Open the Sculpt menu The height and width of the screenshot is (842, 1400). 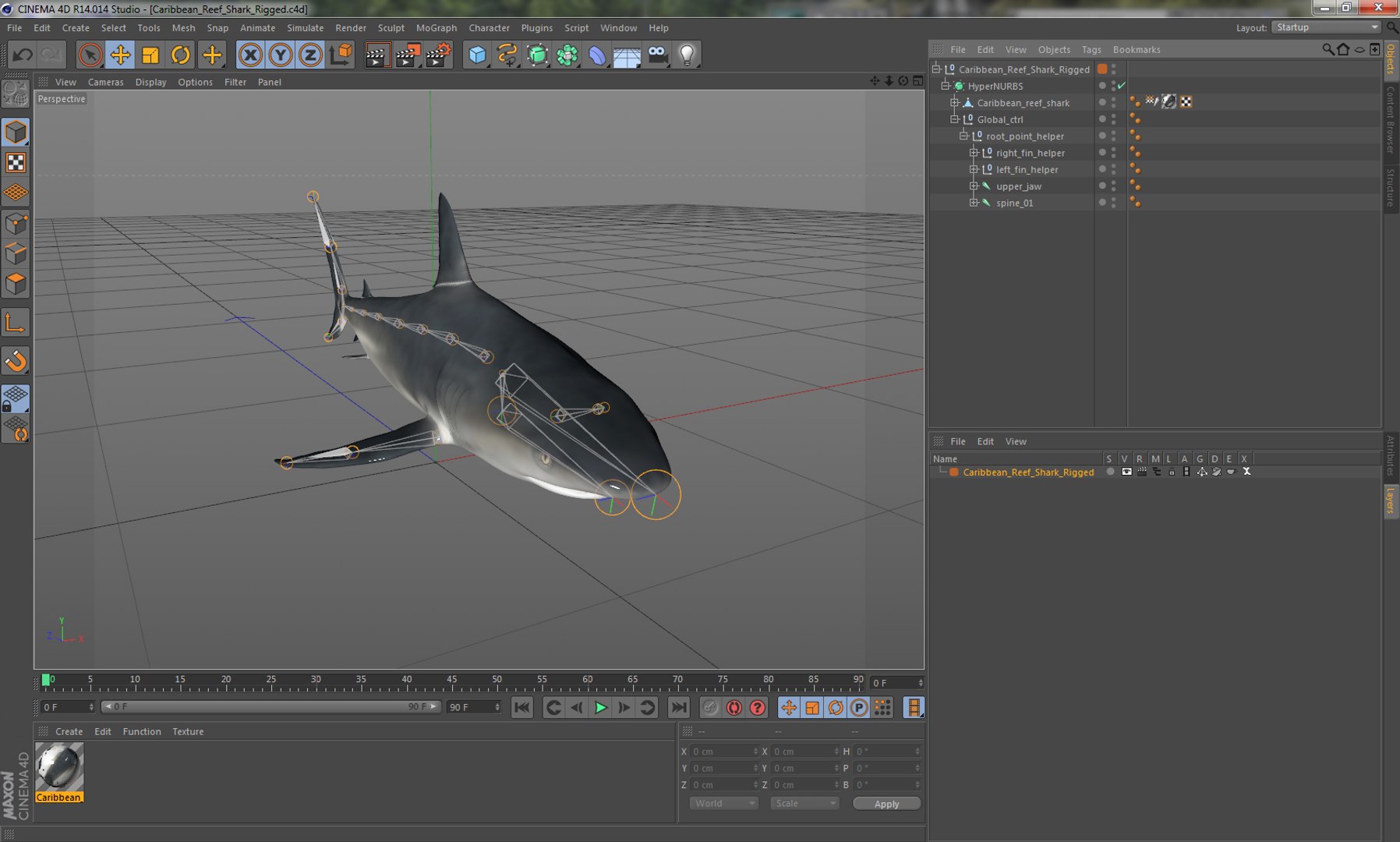[x=391, y=27]
